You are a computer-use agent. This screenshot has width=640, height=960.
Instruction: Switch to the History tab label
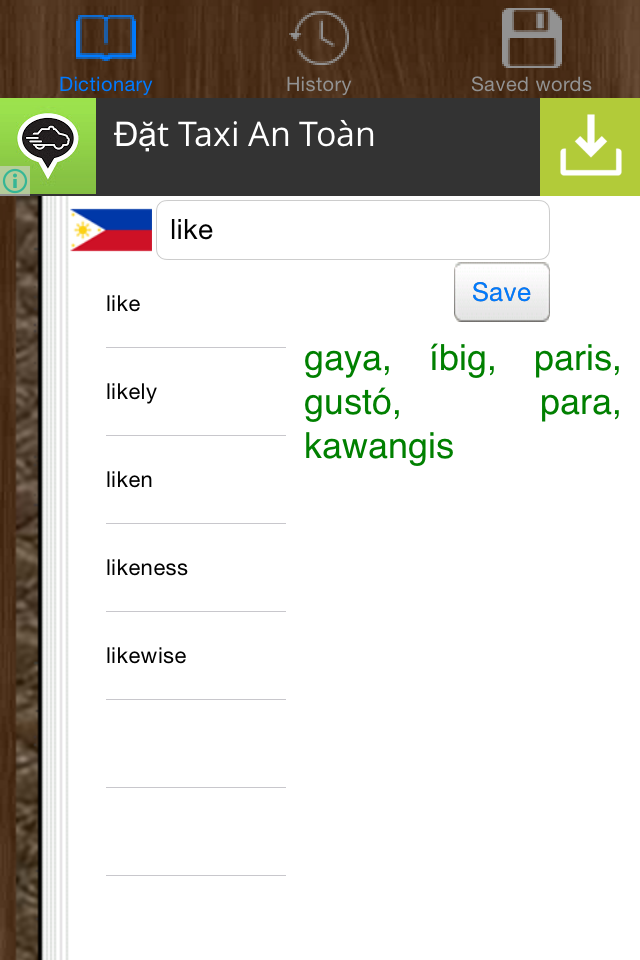(319, 84)
